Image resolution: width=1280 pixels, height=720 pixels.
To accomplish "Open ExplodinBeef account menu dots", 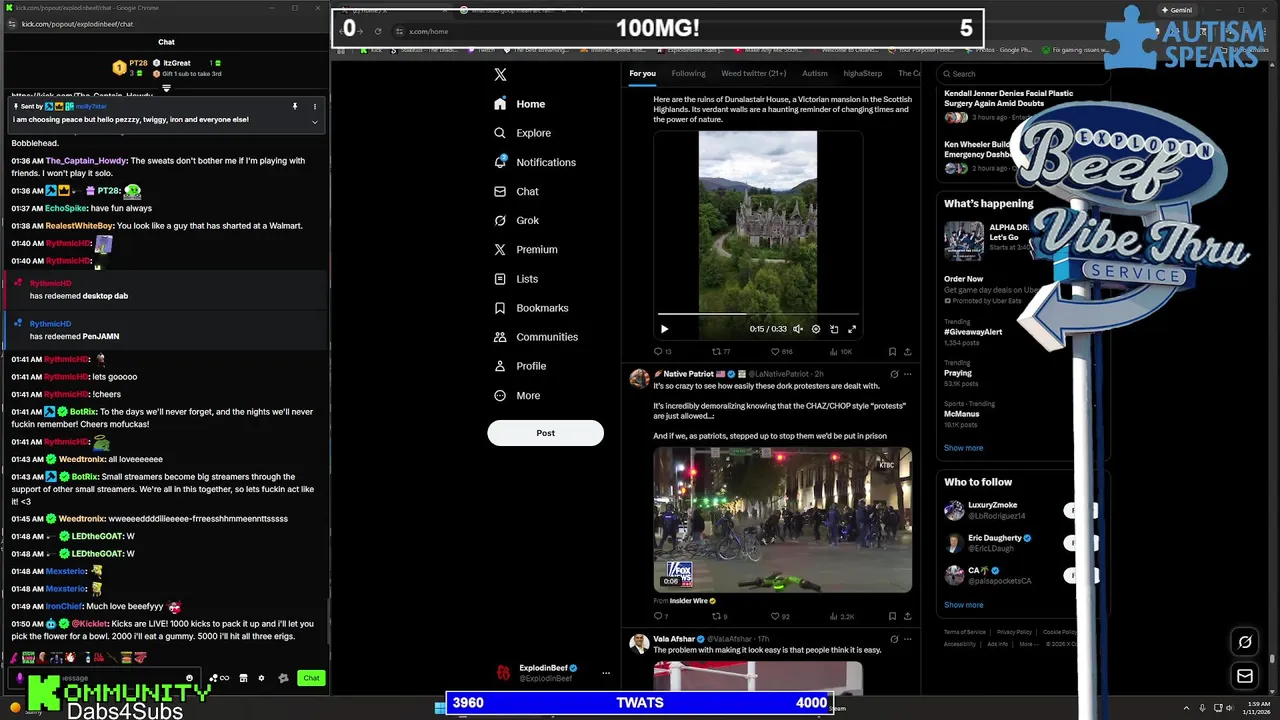I will tap(605, 673).
